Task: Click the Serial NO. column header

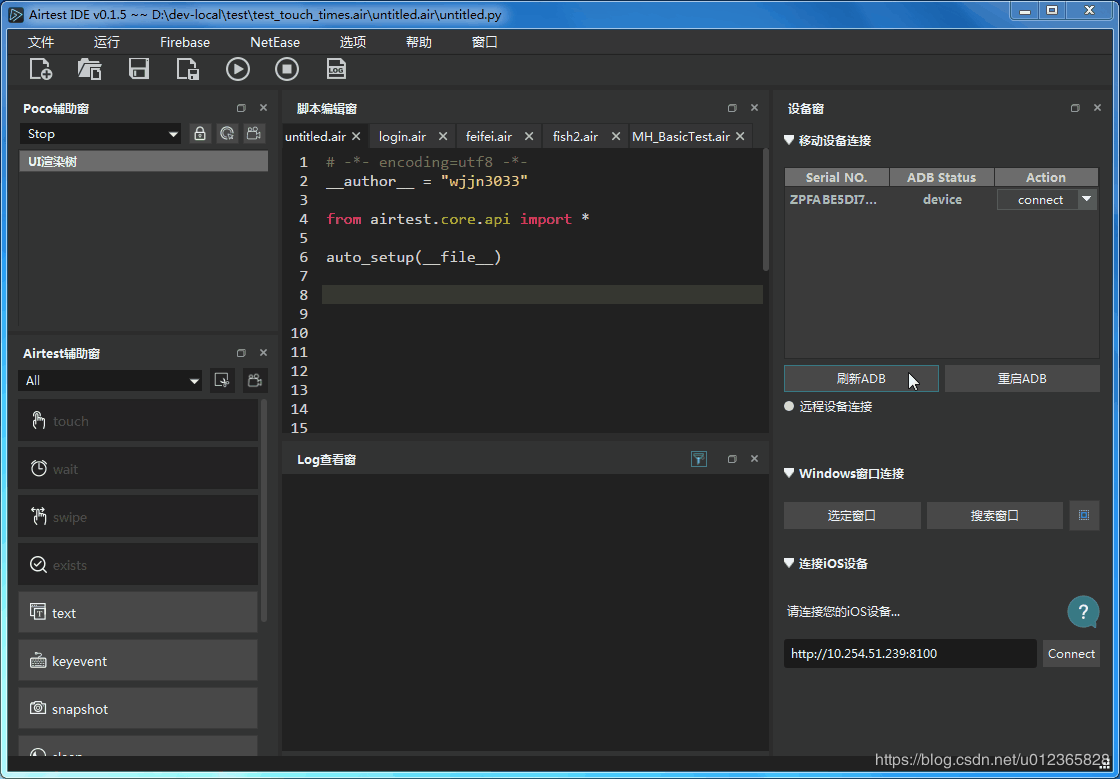Action: (836, 177)
